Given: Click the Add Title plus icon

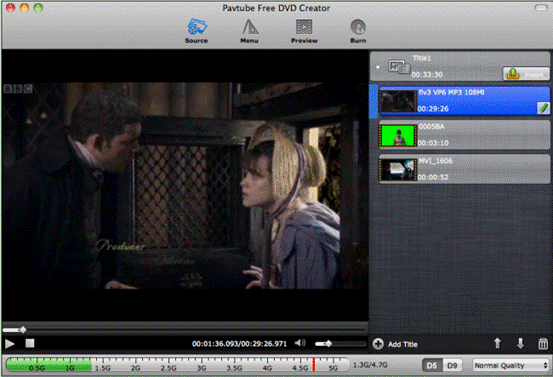Looking at the screenshot, I should tap(378, 344).
